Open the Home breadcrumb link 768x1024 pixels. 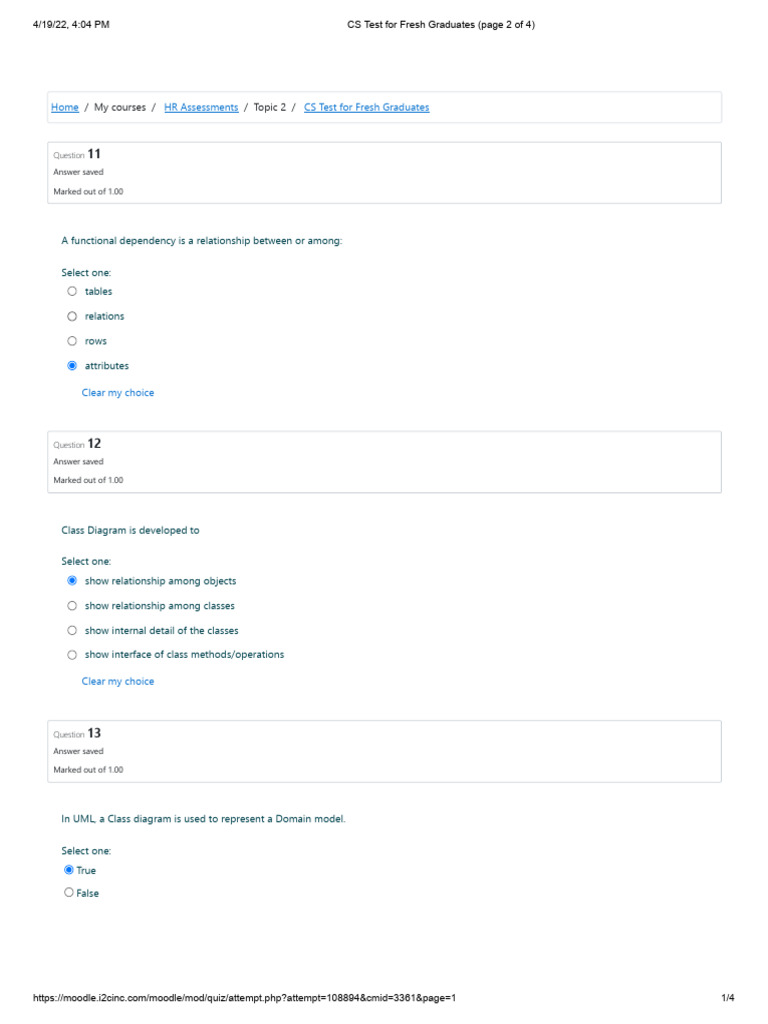[65, 107]
